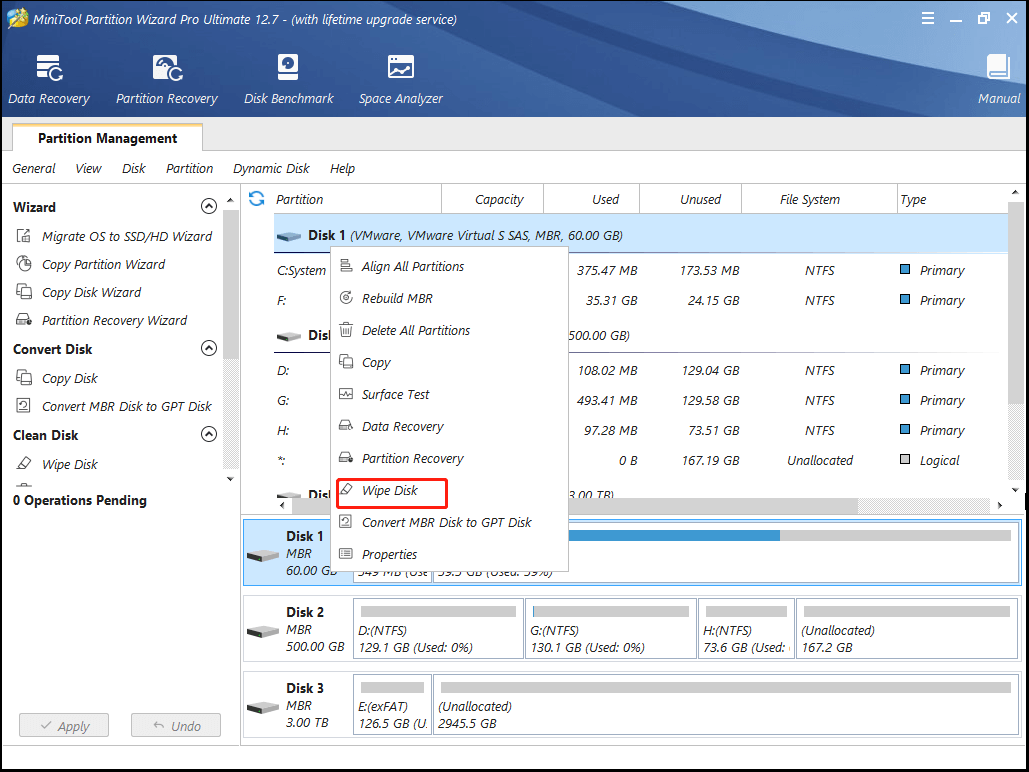Screen dimensions: 1029x772
Task: Click the Undo button
Action: click(176, 725)
